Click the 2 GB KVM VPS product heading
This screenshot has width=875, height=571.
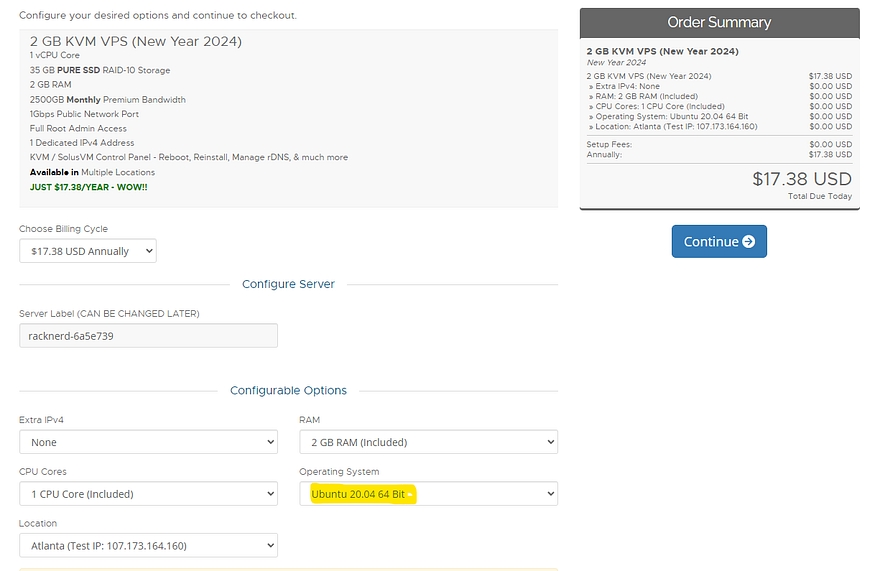(x=136, y=41)
